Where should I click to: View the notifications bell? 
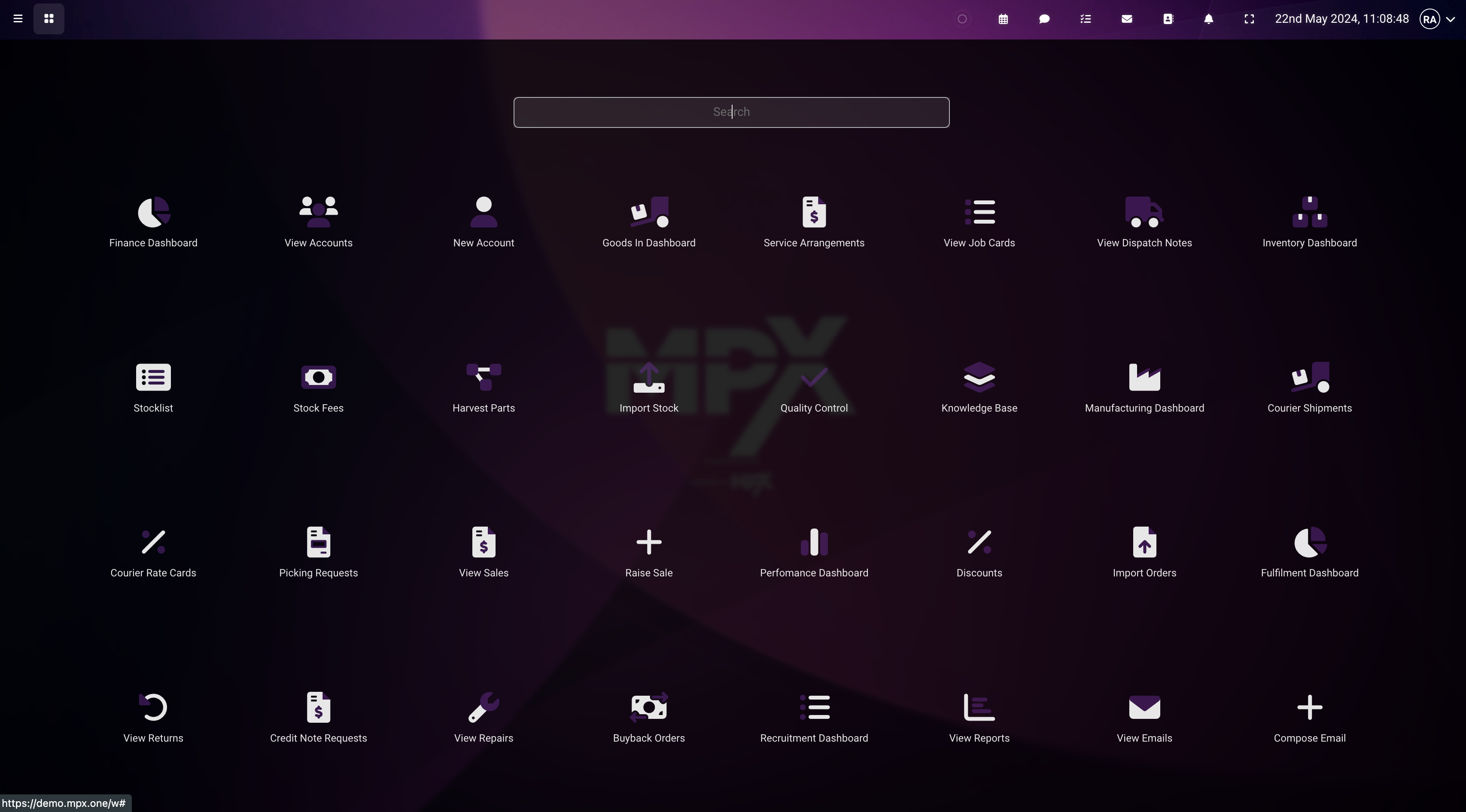click(1209, 19)
